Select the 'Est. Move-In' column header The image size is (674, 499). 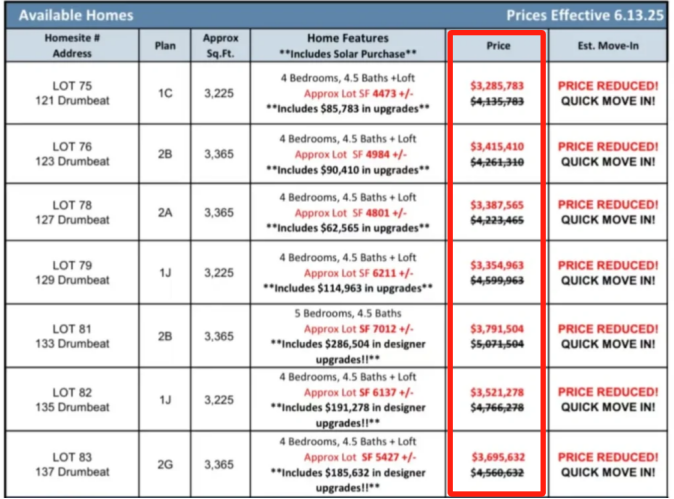(608, 46)
